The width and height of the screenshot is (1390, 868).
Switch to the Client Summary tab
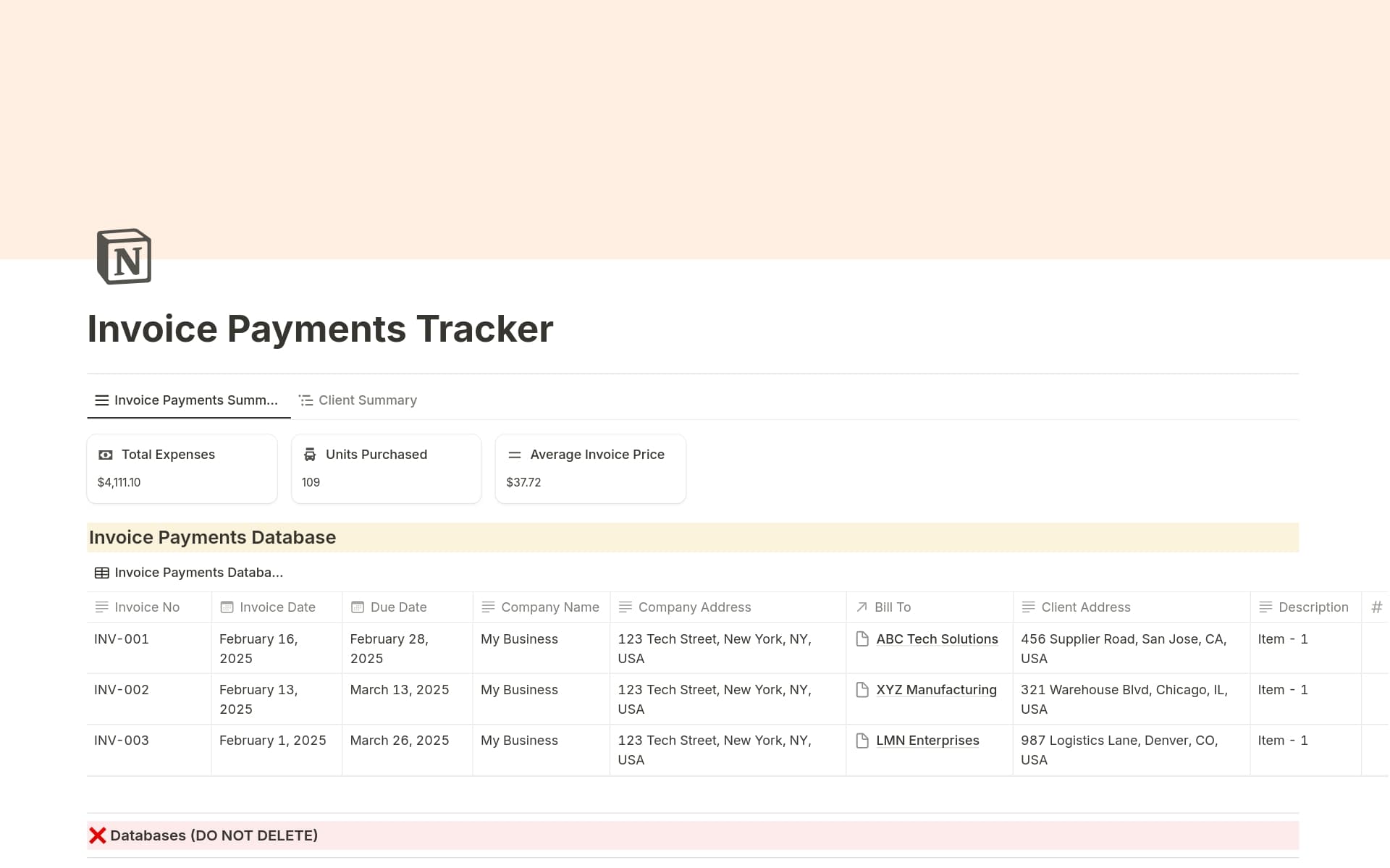coord(358,400)
